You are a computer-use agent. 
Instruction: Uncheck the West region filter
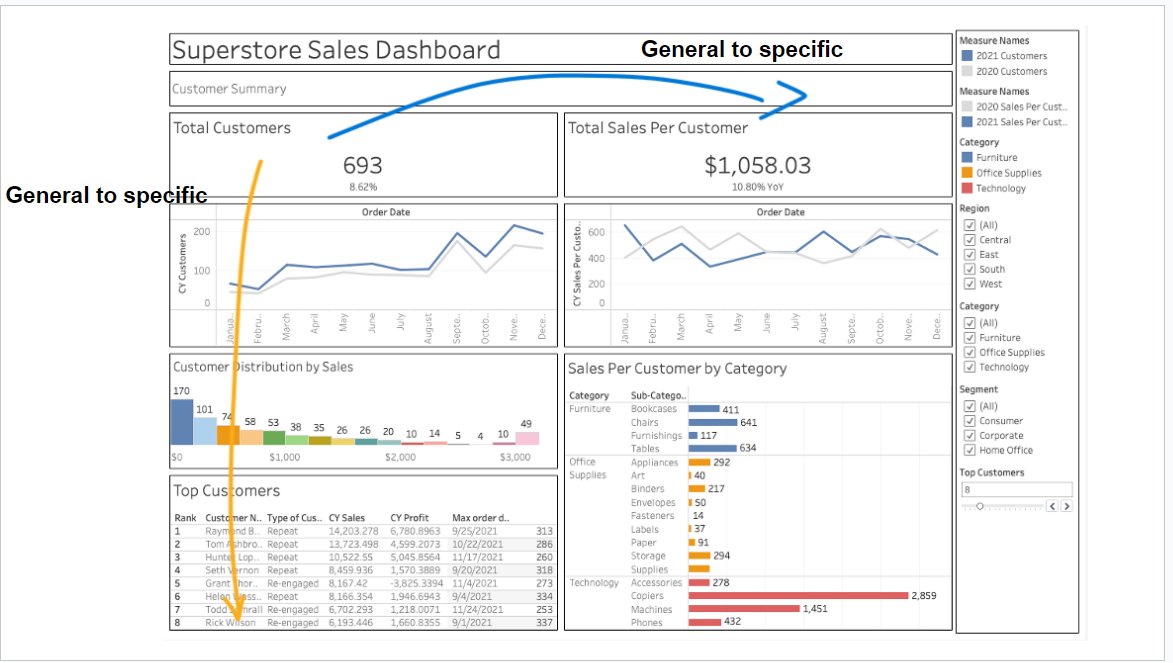[970, 284]
